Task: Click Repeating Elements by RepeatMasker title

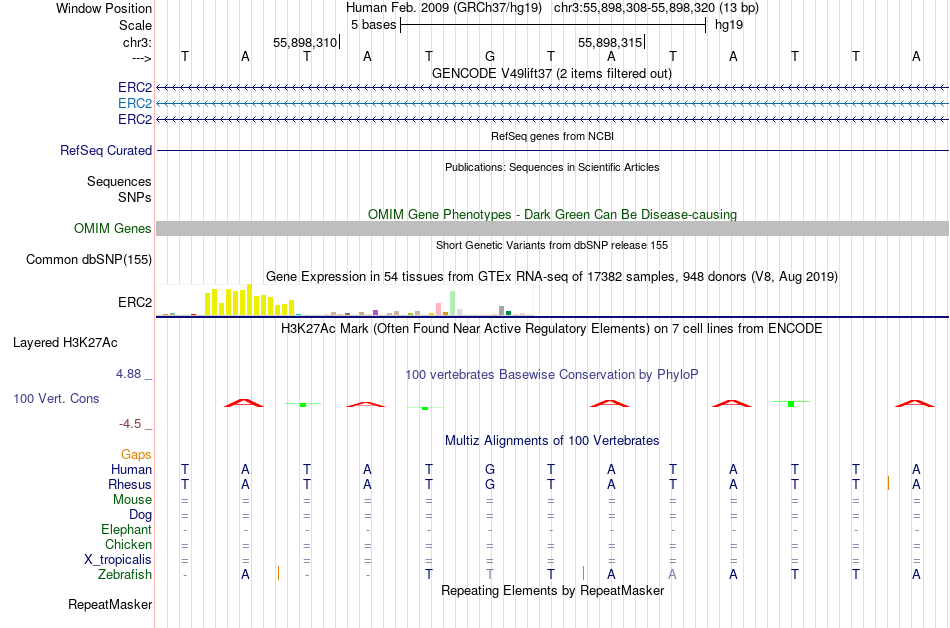Action: tap(553, 590)
